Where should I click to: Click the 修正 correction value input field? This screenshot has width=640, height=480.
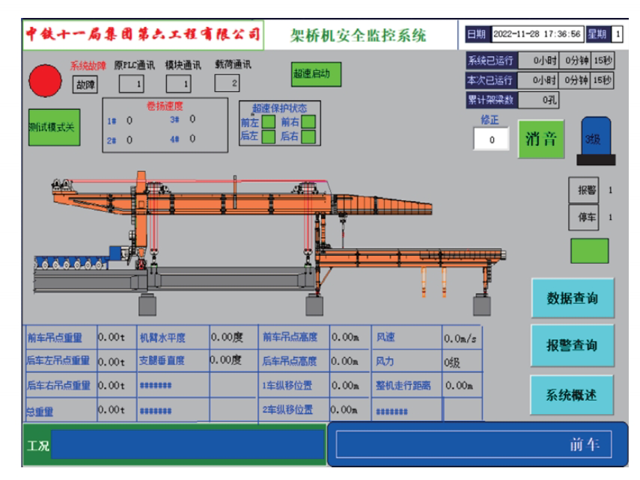pos(491,140)
